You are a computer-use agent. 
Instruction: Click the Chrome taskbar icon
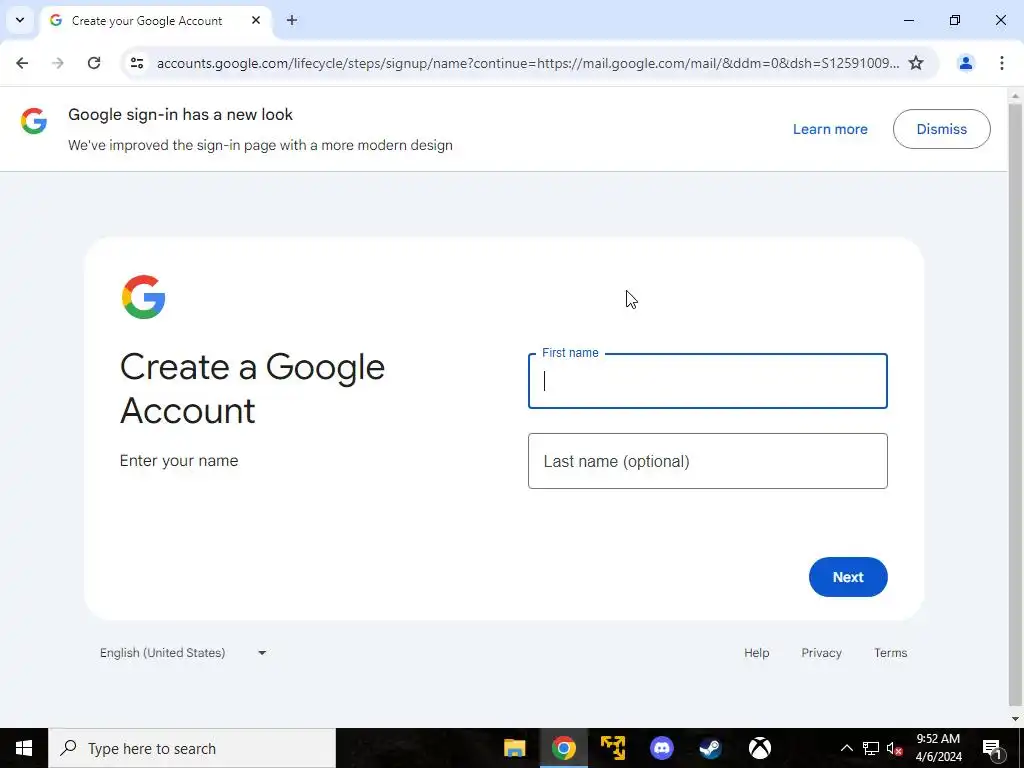pyautogui.click(x=564, y=748)
